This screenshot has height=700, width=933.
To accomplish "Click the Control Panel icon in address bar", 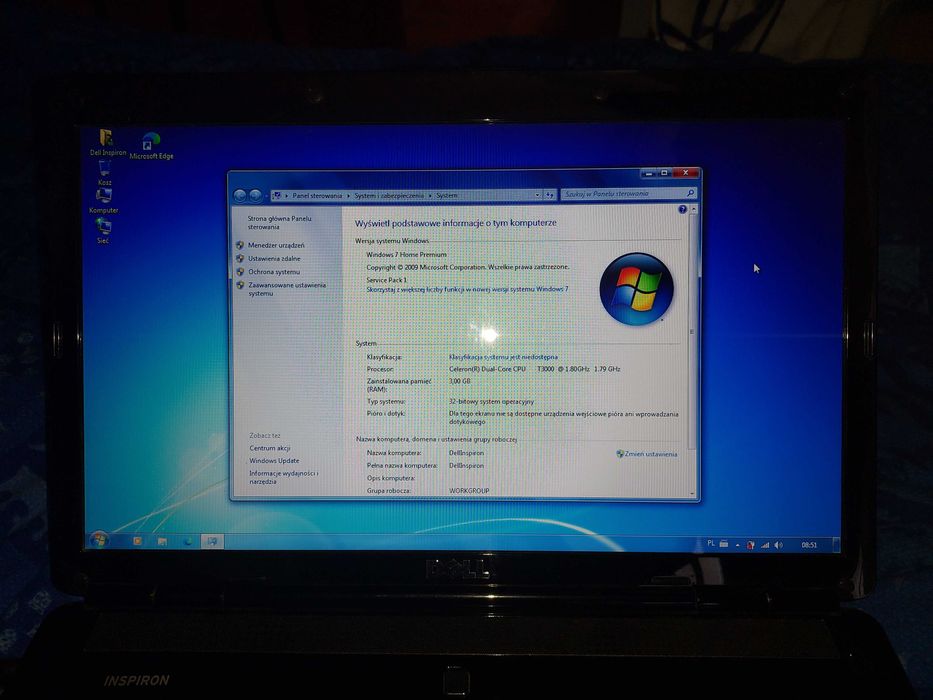I will point(277,195).
